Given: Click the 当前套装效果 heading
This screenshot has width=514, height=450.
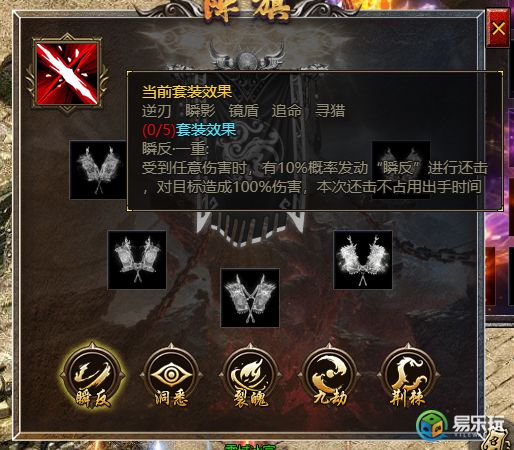Looking at the screenshot, I should point(187,92).
